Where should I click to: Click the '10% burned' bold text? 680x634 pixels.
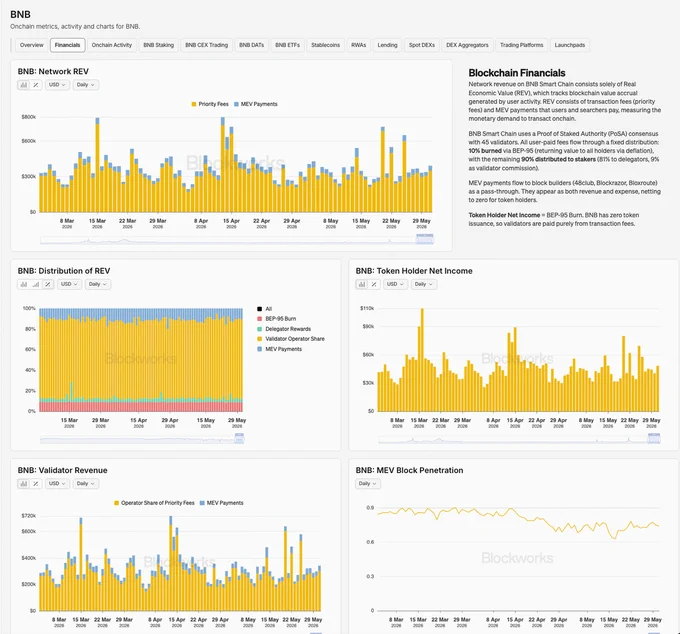(485, 151)
